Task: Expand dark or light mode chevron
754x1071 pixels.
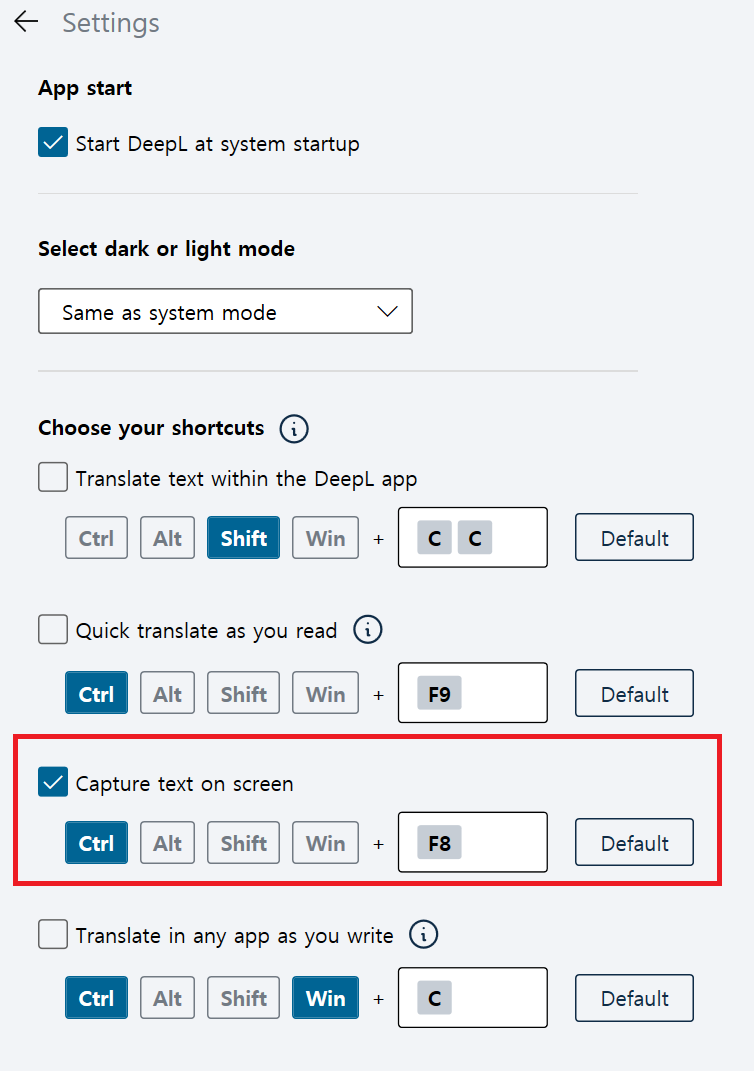Action: coord(387,311)
